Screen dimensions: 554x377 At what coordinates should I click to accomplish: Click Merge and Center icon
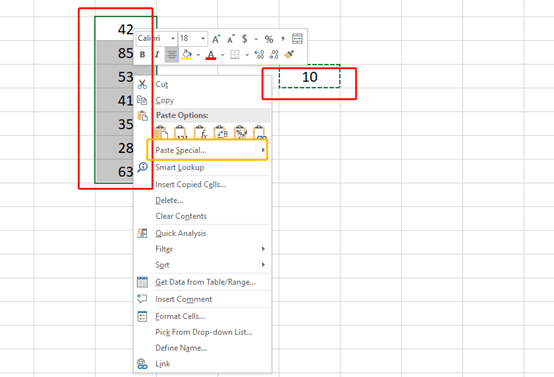click(297, 39)
